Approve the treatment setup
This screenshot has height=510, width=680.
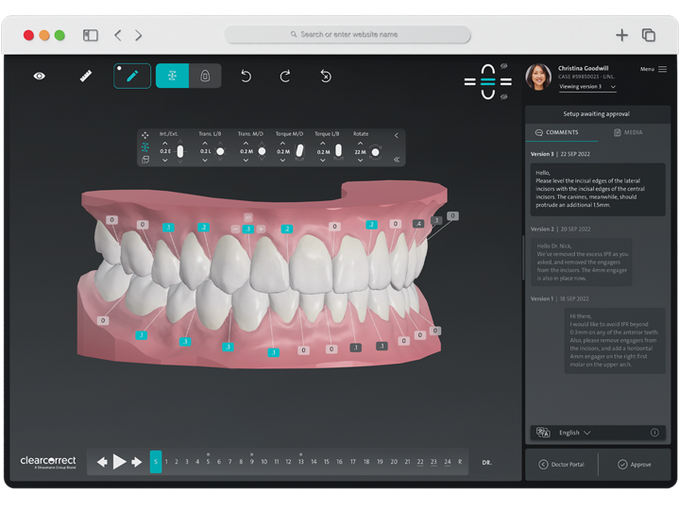pos(634,464)
